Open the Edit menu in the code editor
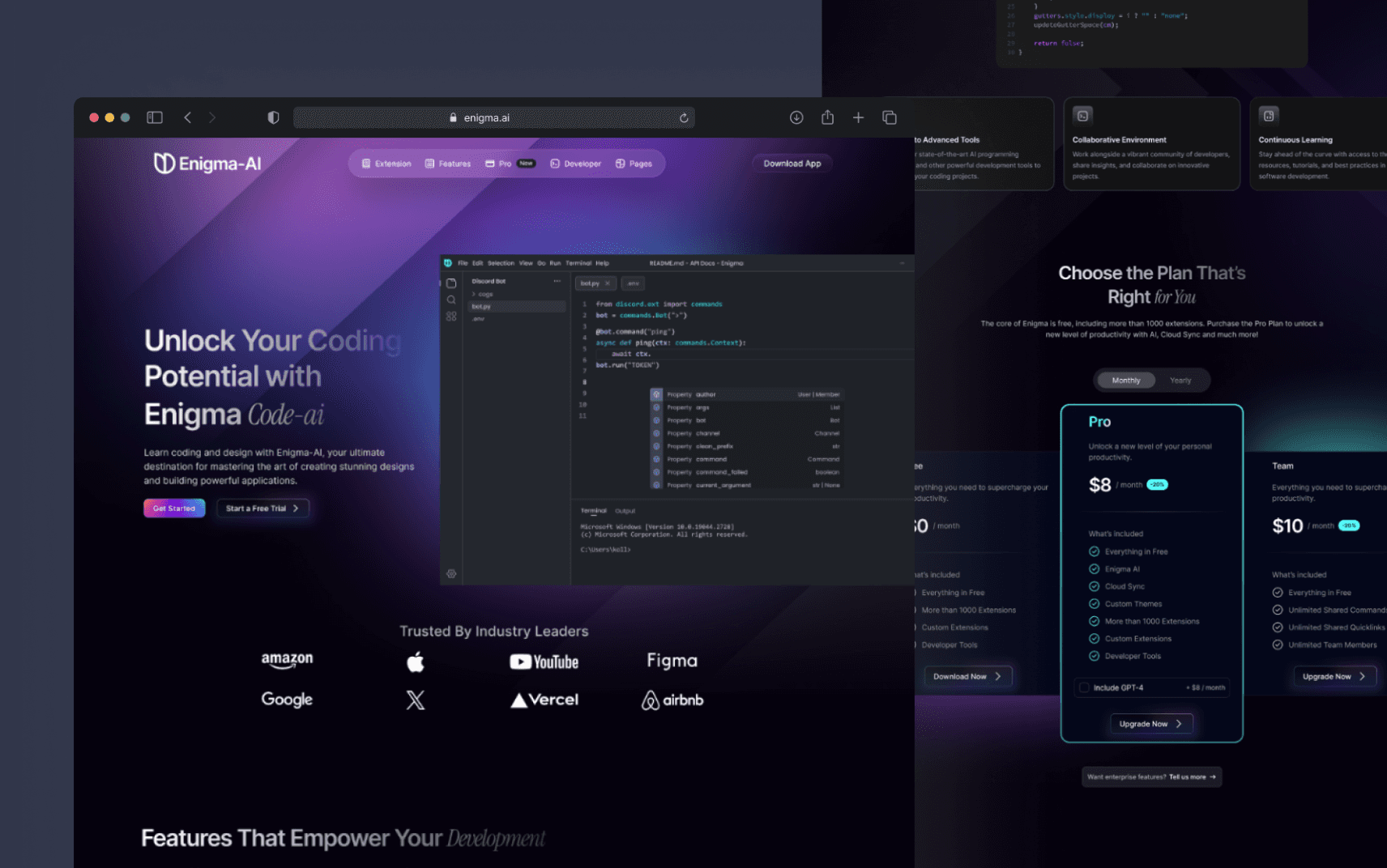 click(478, 263)
